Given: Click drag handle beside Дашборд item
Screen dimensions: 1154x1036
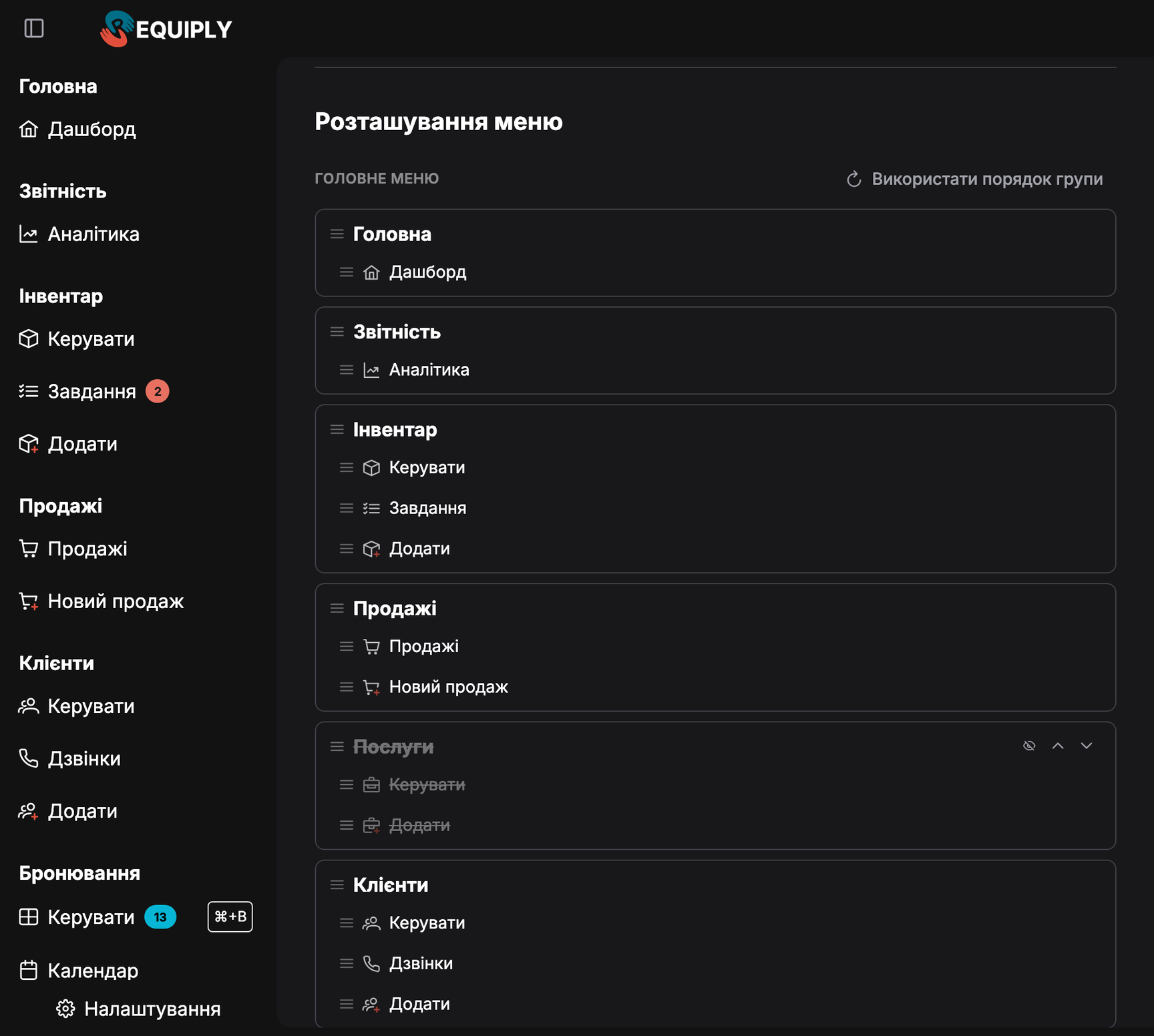Looking at the screenshot, I should (x=347, y=272).
